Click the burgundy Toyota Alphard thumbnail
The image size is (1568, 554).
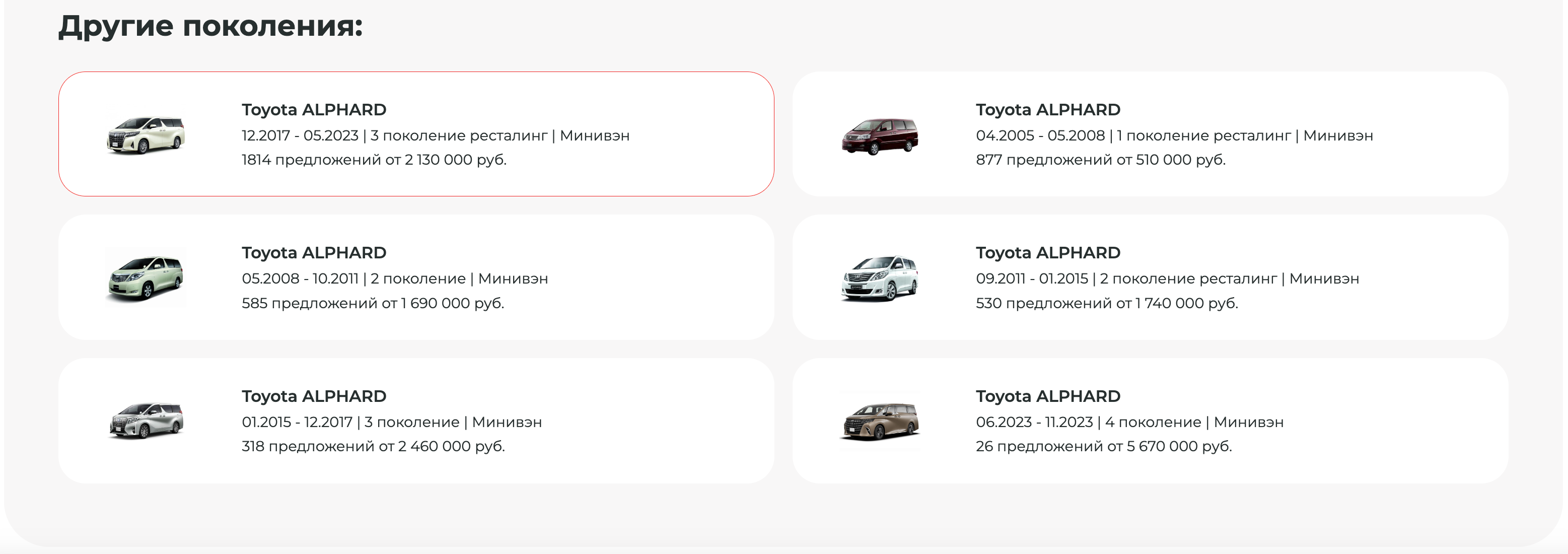(x=880, y=136)
